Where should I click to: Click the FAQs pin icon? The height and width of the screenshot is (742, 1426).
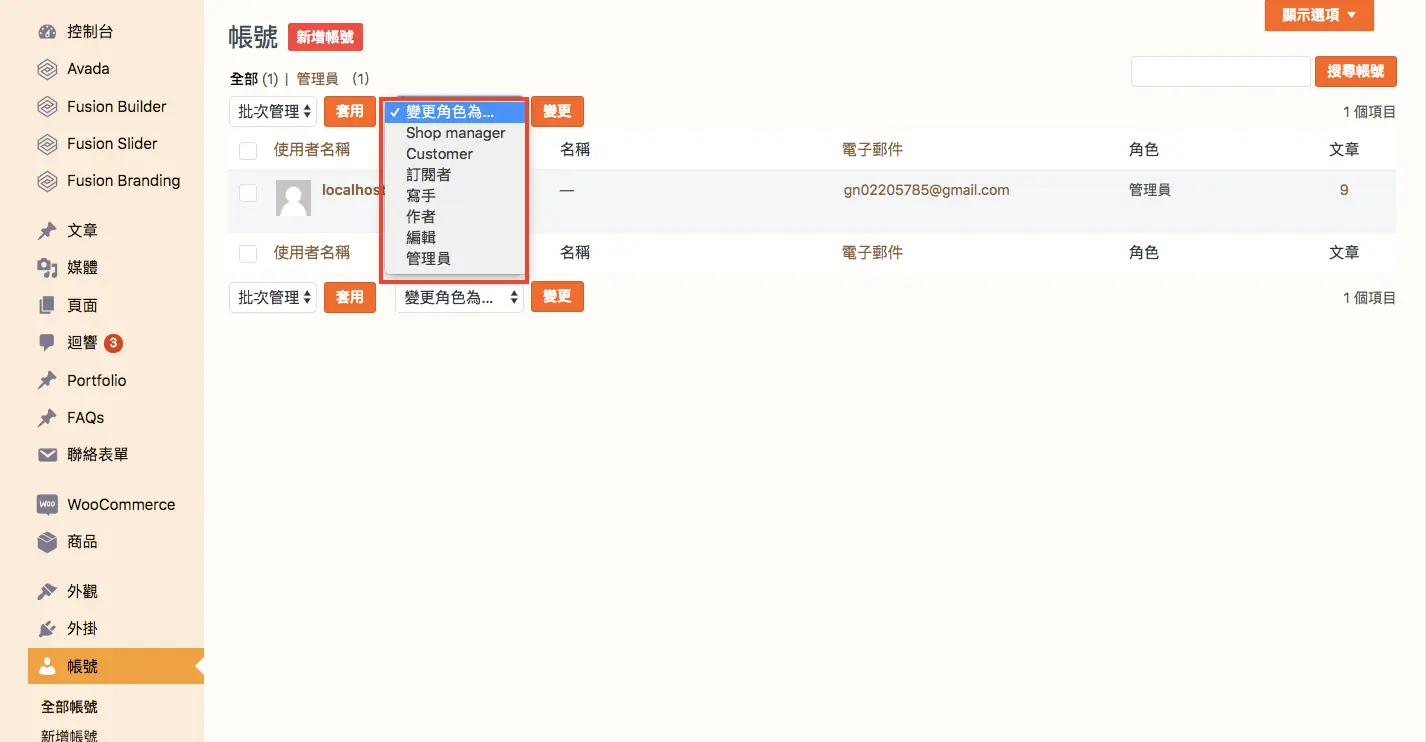pyautogui.click(x=47, y=418)
